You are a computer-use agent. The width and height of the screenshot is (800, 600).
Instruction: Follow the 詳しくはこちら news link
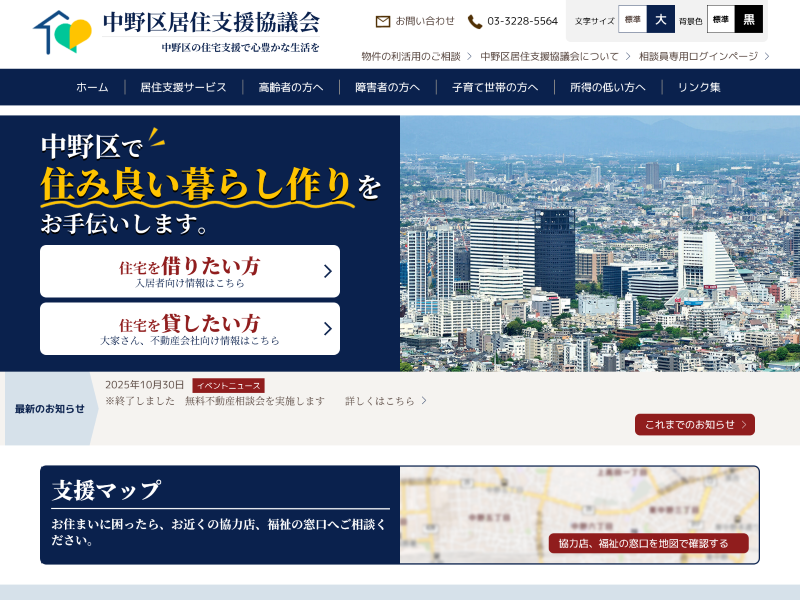click(x=385, y=401)
